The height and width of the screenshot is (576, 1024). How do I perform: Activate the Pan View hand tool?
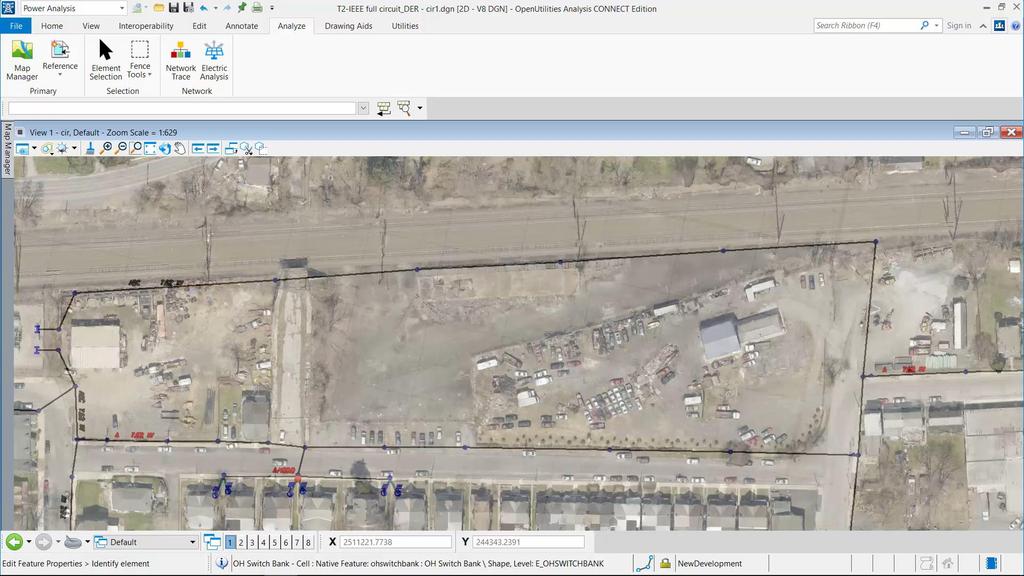coord(180,149)
